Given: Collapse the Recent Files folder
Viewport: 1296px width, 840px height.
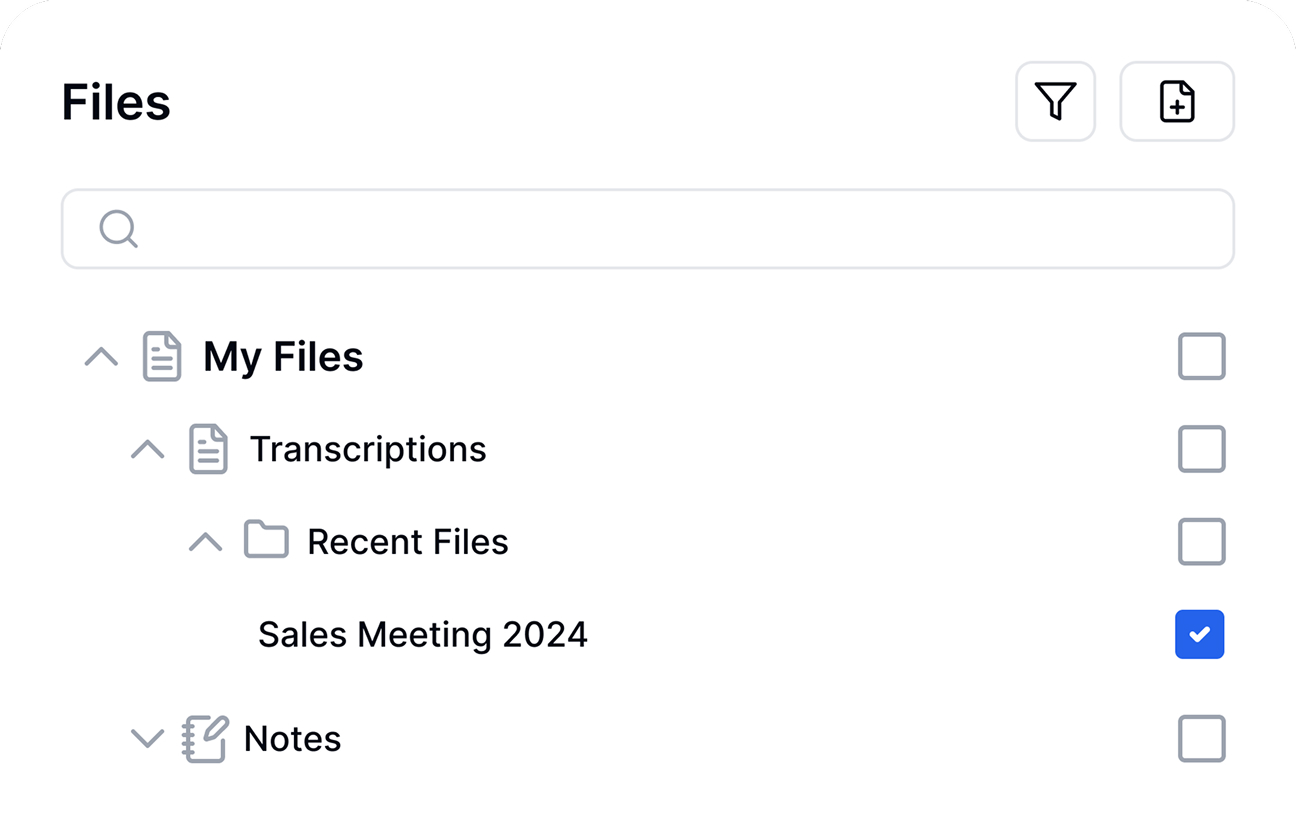Looking at the screenshot, I should coord(205,542).
